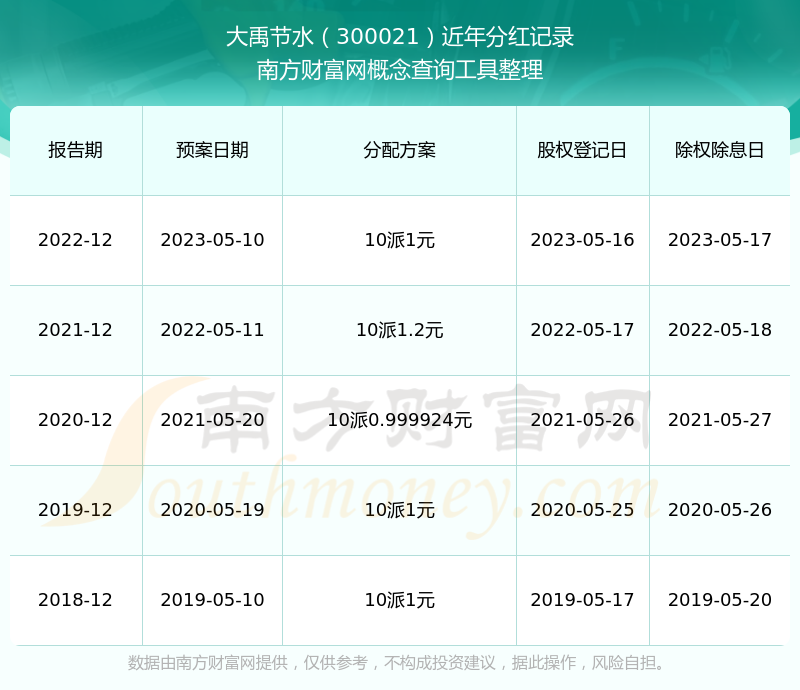Select the 报告期 column header

point(76,150)
